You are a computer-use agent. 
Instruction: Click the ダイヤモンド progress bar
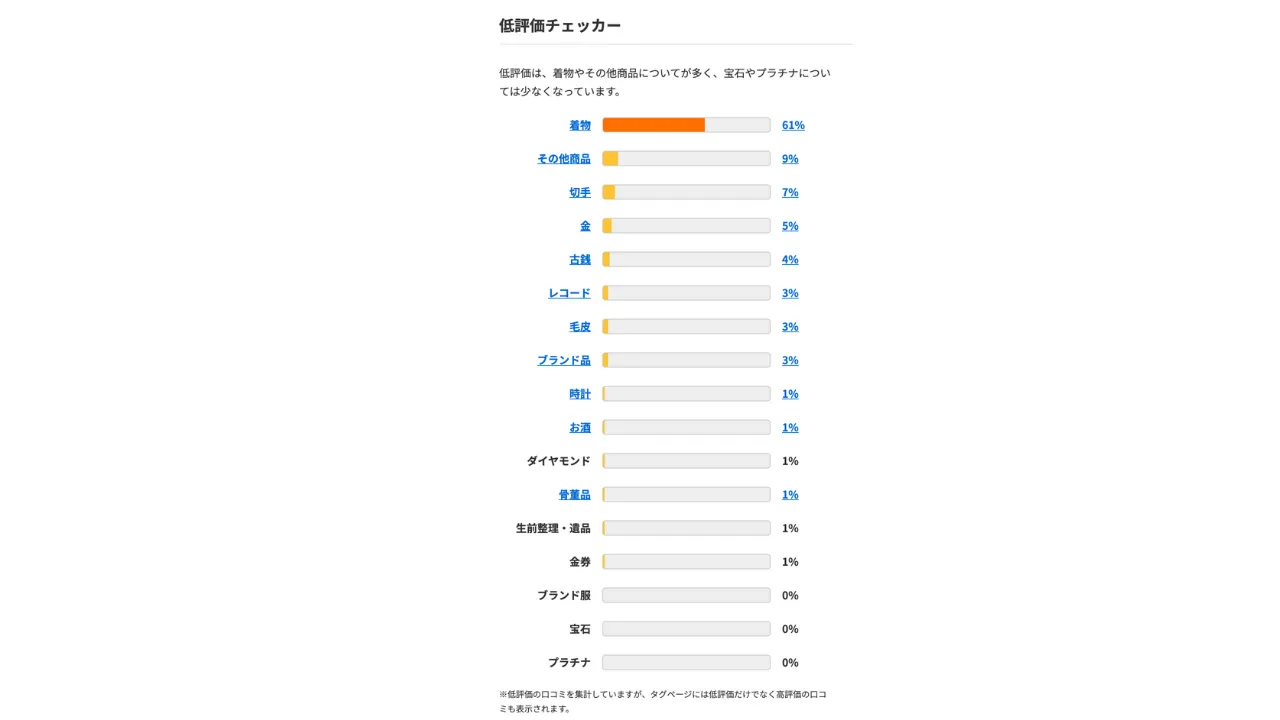click(x=686, y=461)
